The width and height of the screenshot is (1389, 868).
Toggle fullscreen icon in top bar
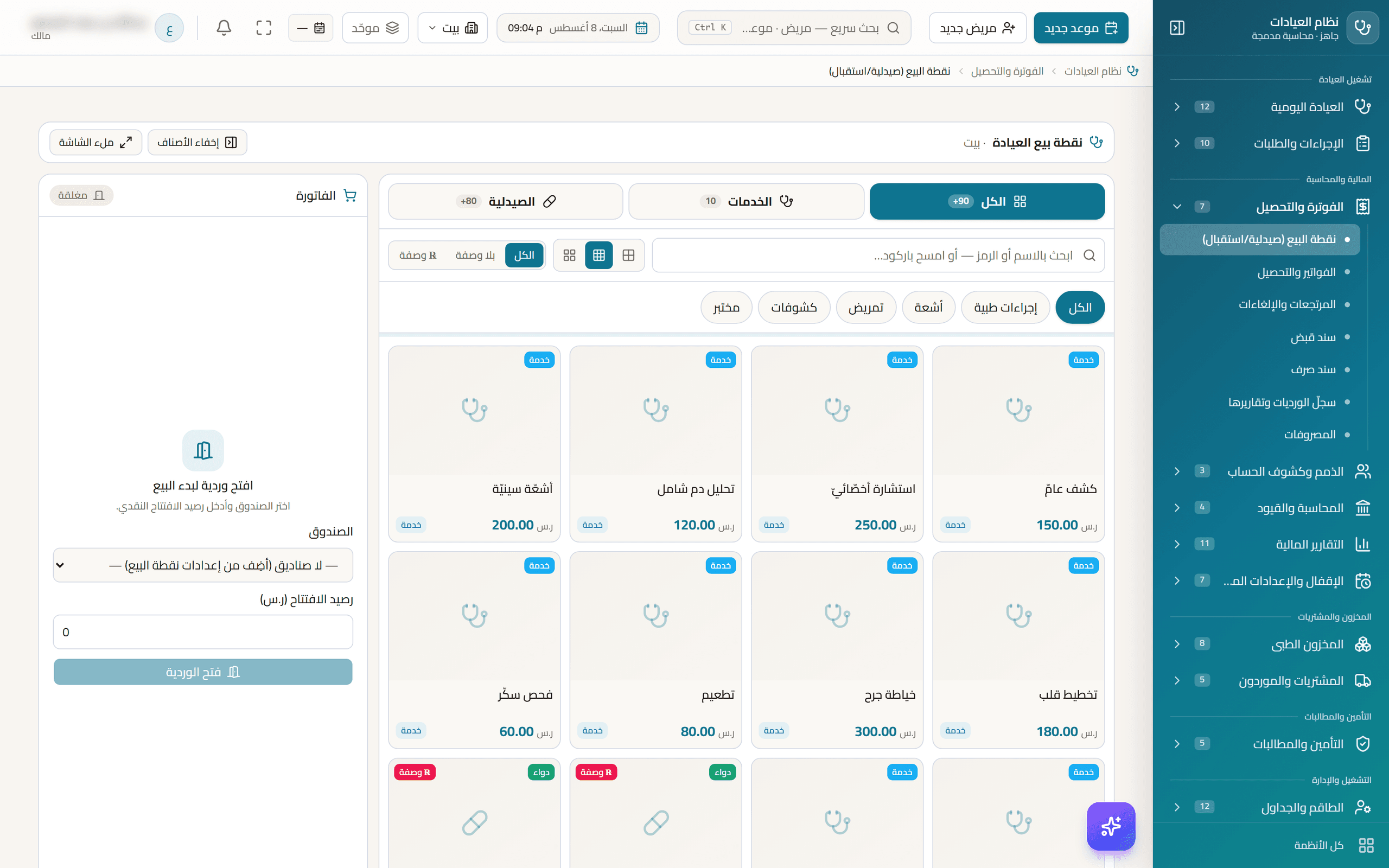264,28
